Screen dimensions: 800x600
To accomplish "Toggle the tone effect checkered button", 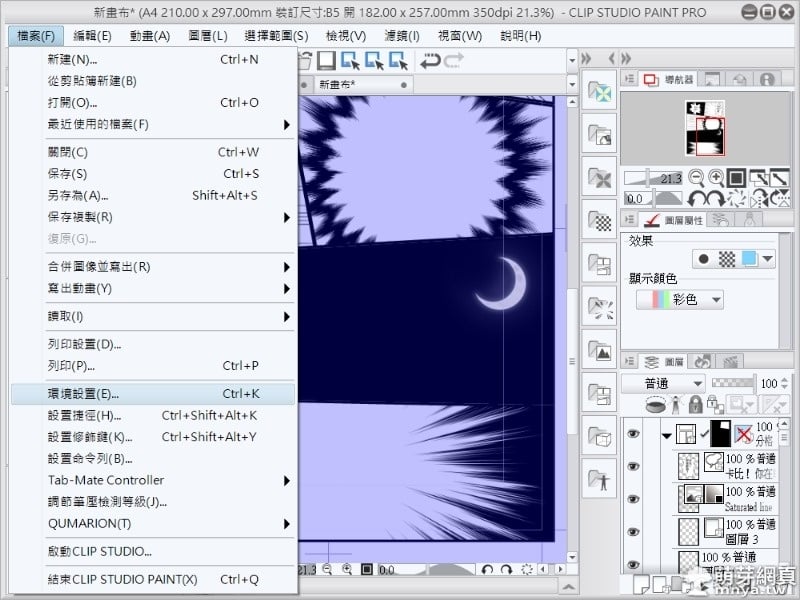I will [x=727, y=259].
